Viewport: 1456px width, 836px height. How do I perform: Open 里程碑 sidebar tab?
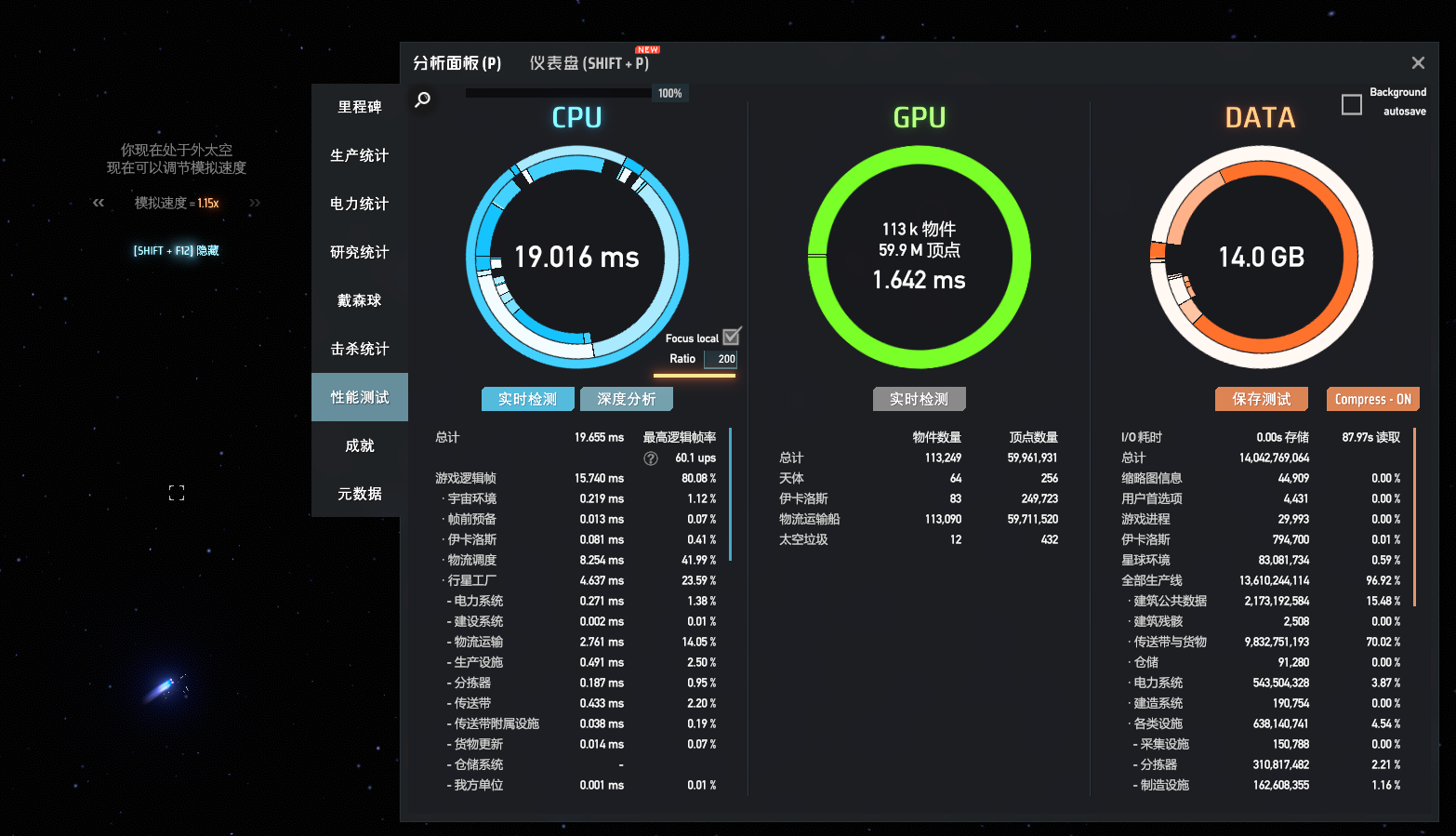pyautogui.click(x=360, y=107)
